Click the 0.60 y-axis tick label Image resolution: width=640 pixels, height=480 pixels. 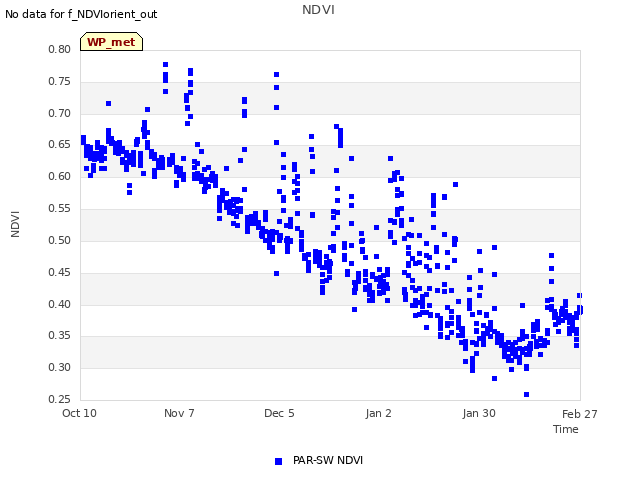click(60, 176)
